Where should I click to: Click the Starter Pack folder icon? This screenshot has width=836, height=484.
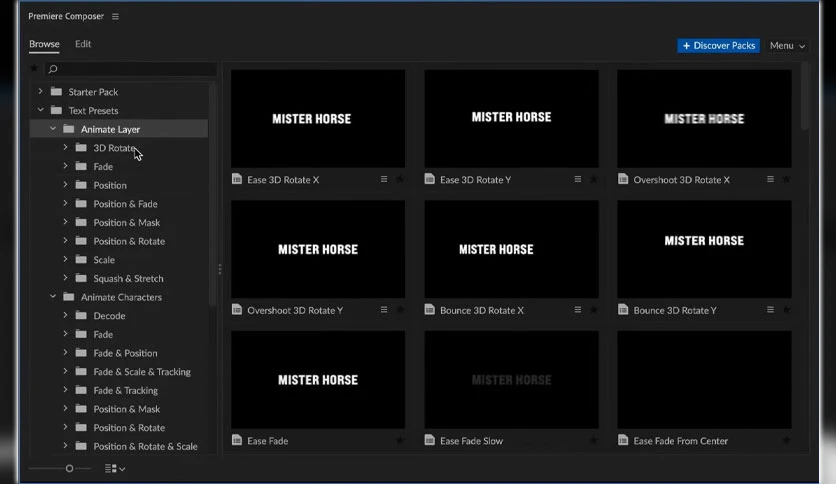tap(56, 91)
